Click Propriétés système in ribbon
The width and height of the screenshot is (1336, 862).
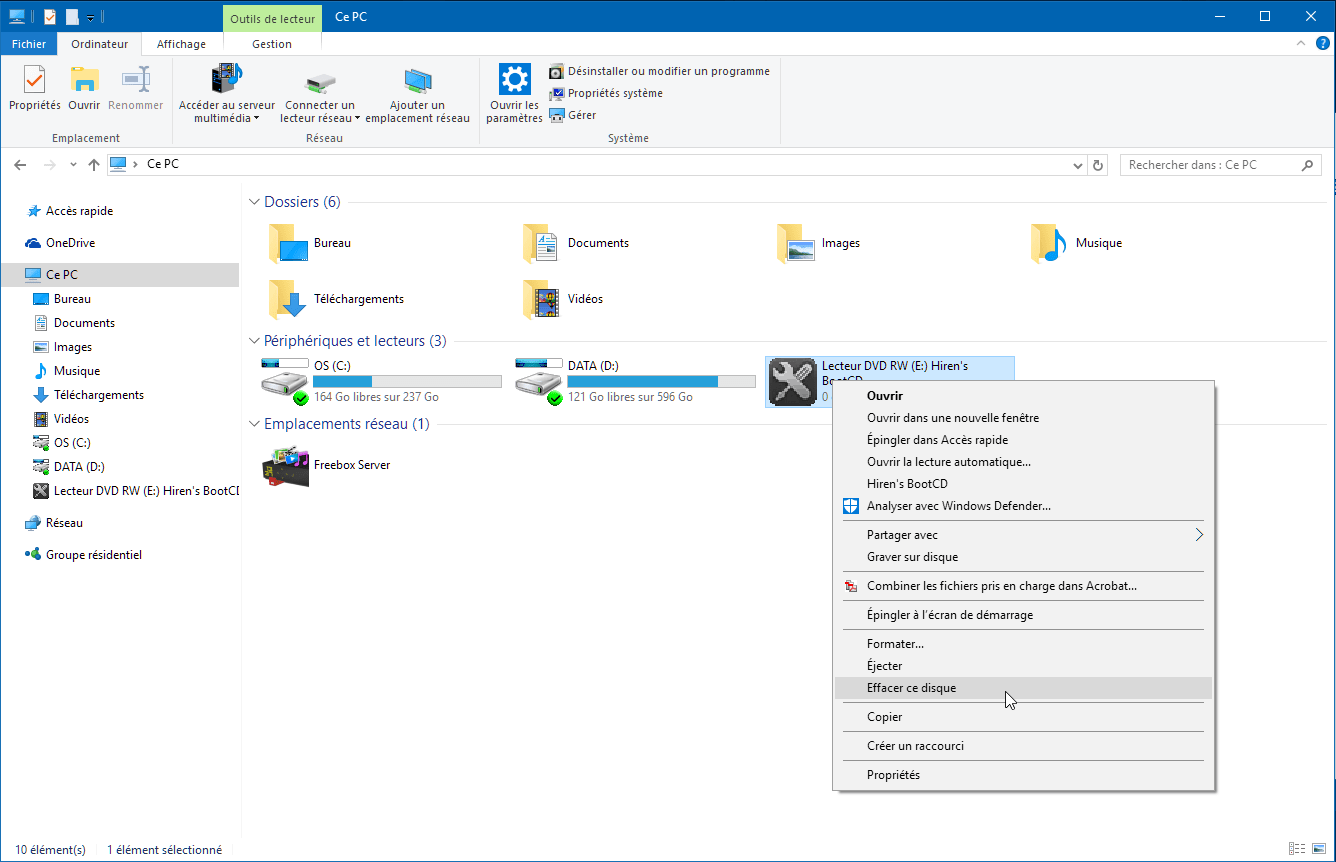[x=606, y=93]
